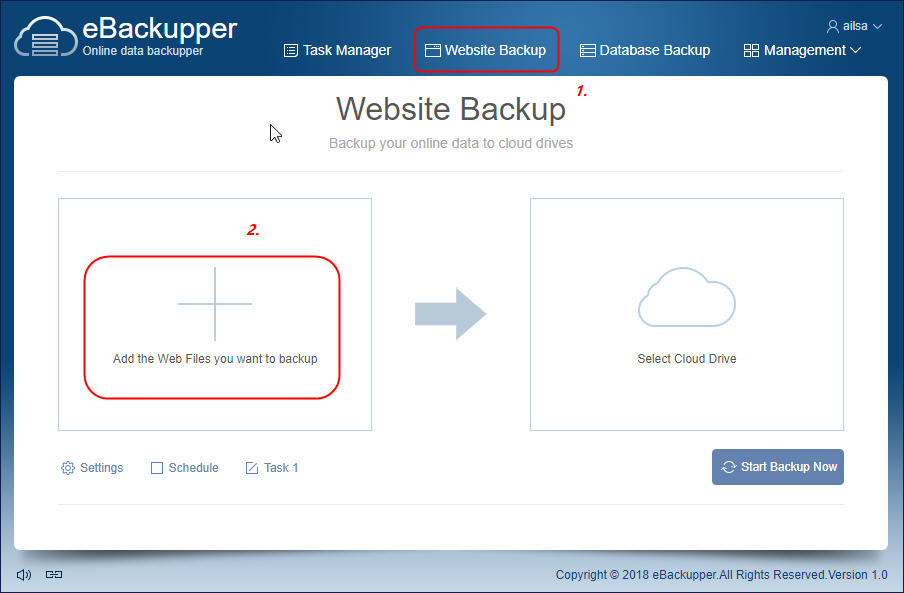Click the Schedule label
Viewport: 904px width, 593px height.
(x=193, y=468)
